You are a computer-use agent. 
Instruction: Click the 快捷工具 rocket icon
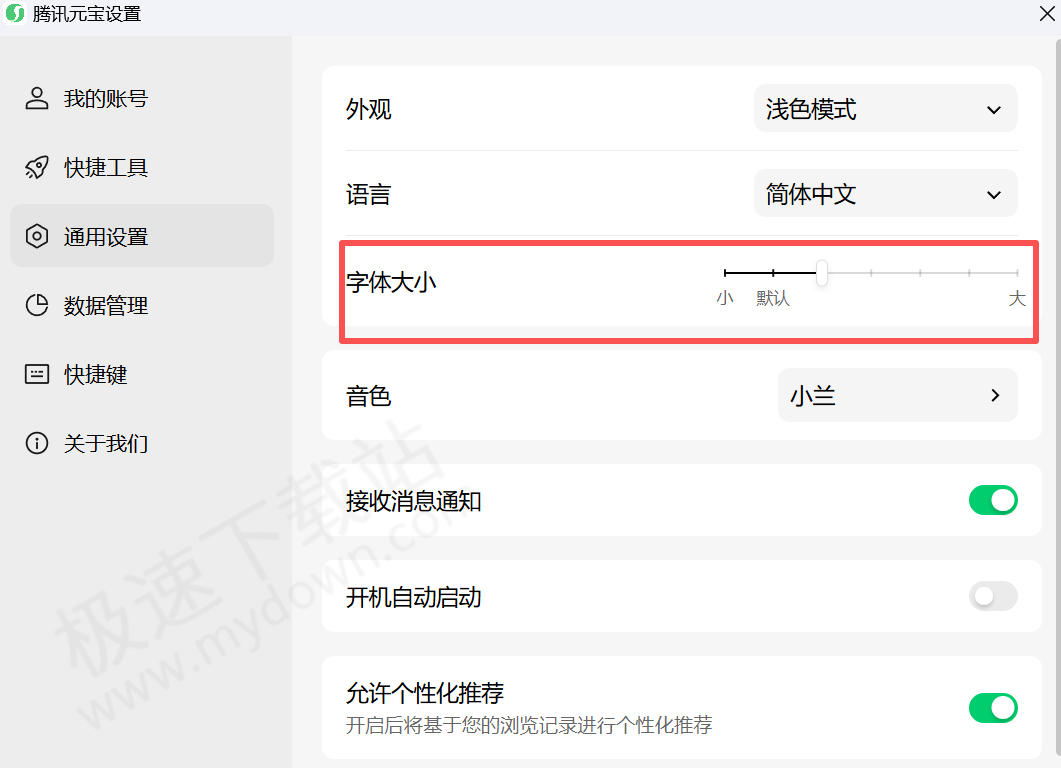pyautogui.click(x=36, y=167)
